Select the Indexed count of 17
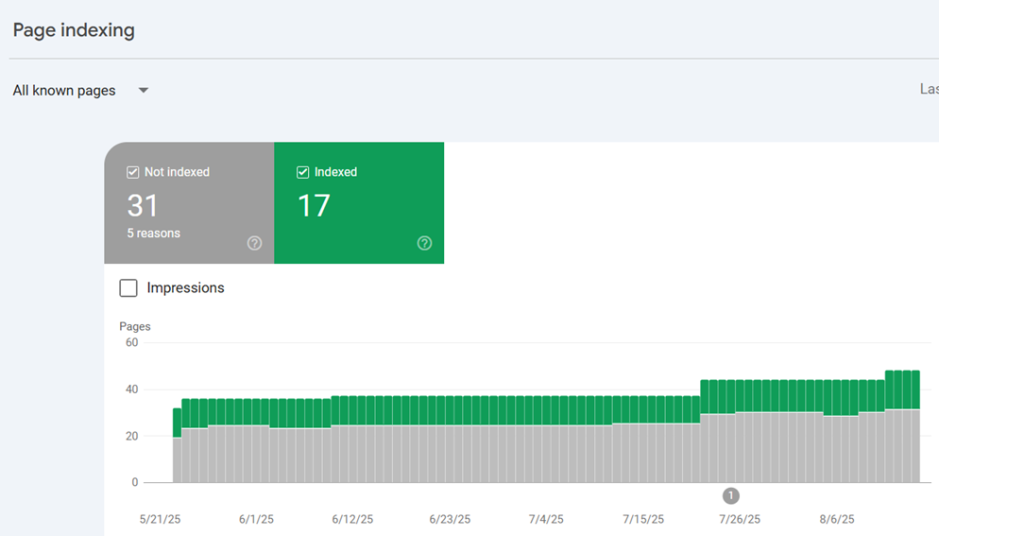 pos(313,206)
